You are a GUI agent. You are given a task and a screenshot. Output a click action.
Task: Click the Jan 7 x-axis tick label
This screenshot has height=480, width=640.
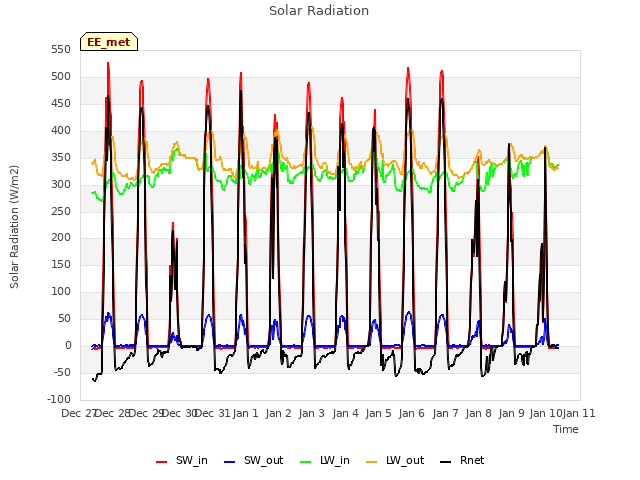tap(445, 413)
